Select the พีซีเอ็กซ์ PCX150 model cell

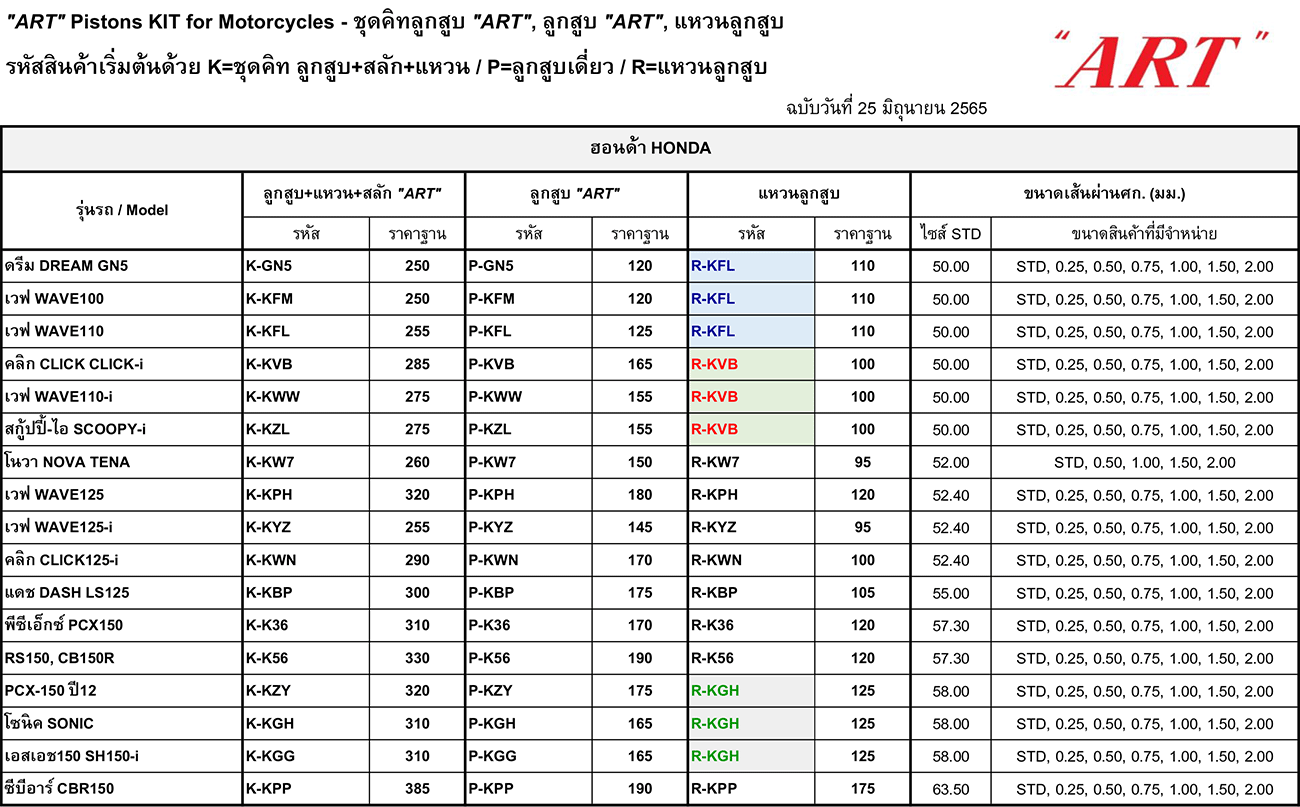122,625
